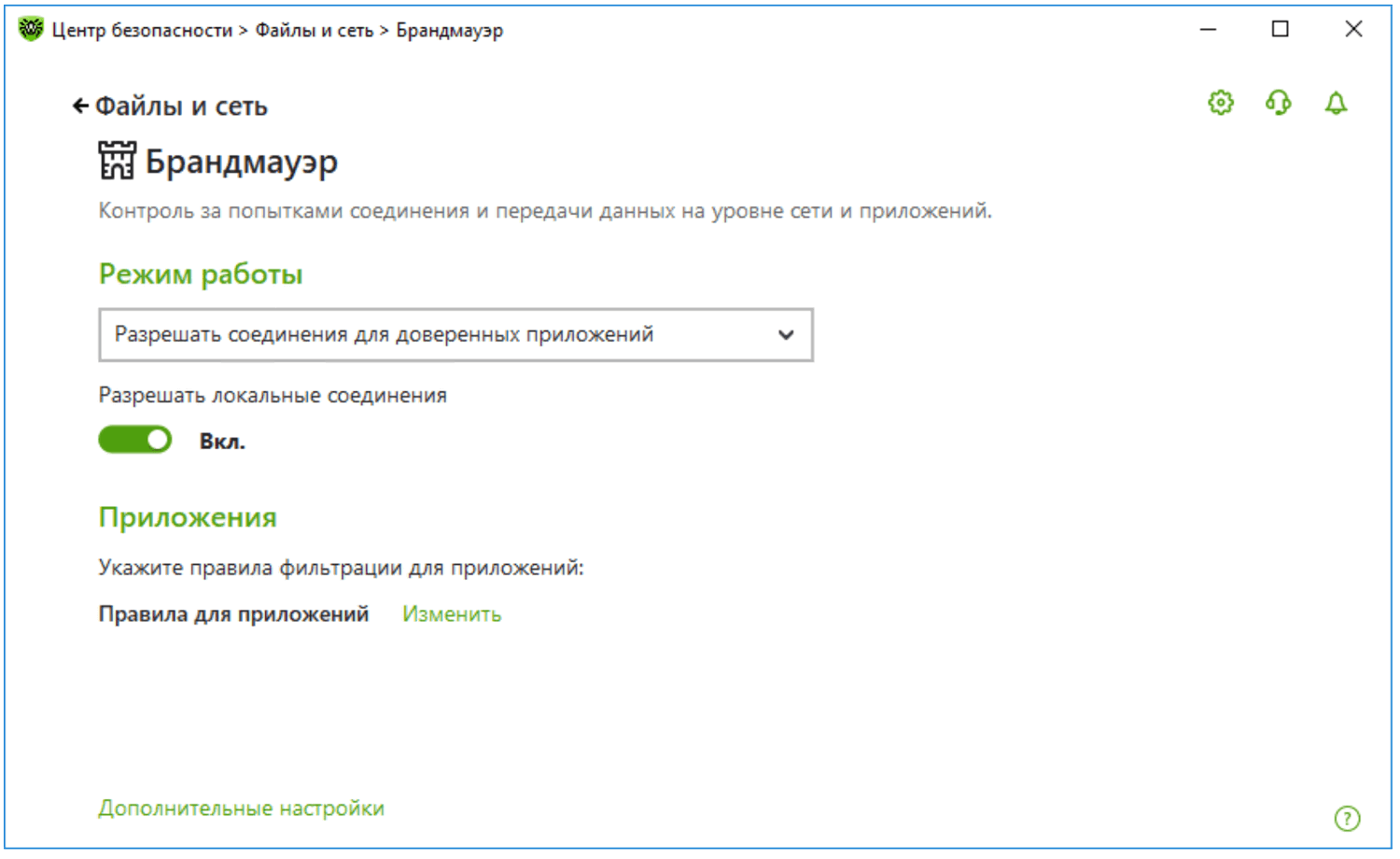The height and width of the screenshot is (859, 1400).
Task: Maximize the Security Center window
Action: click(x=1281, y=29)
